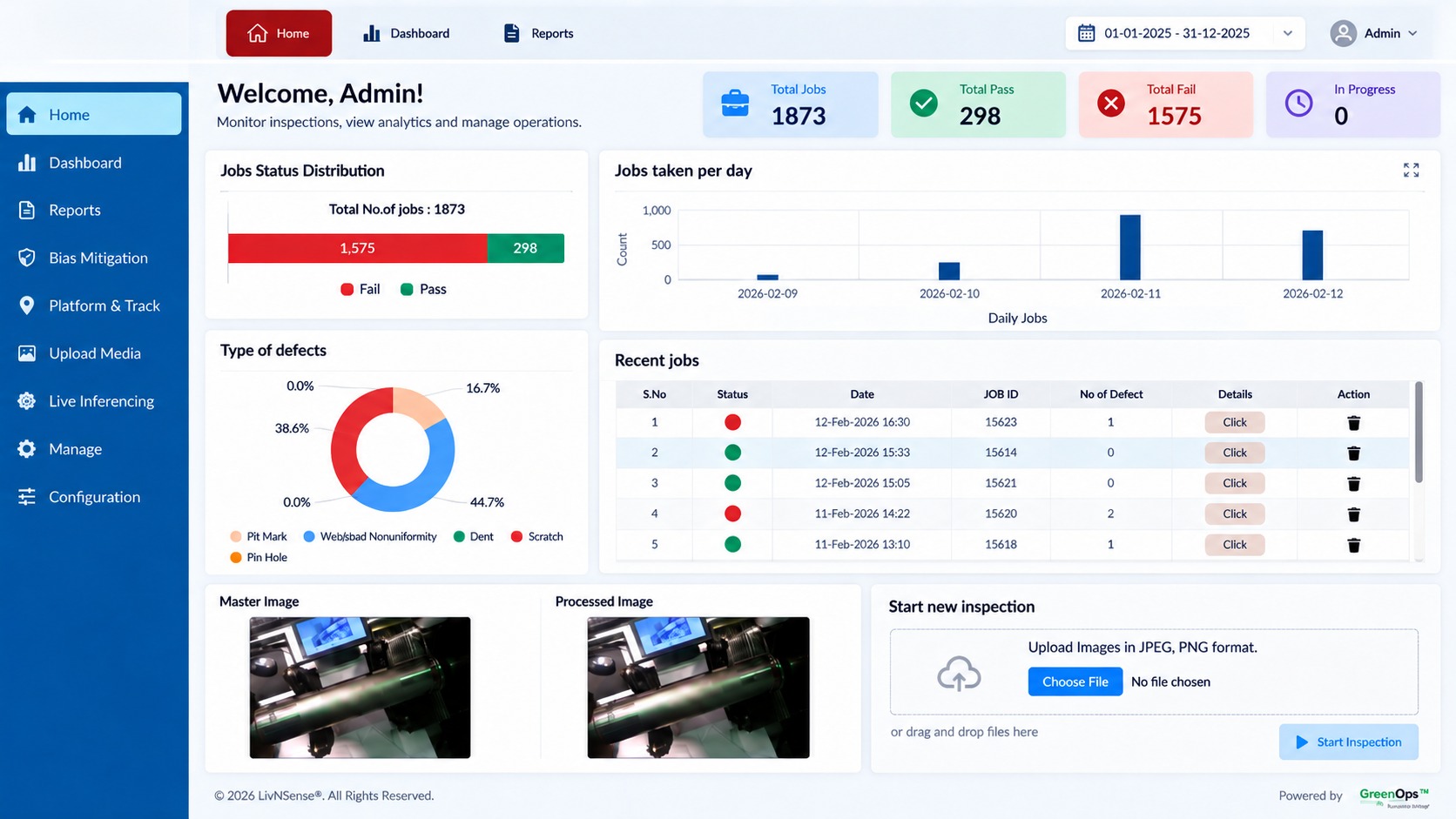1456x819 pixels.
Task: Toggle Dent in defects legend
Action: pos(474,537)
